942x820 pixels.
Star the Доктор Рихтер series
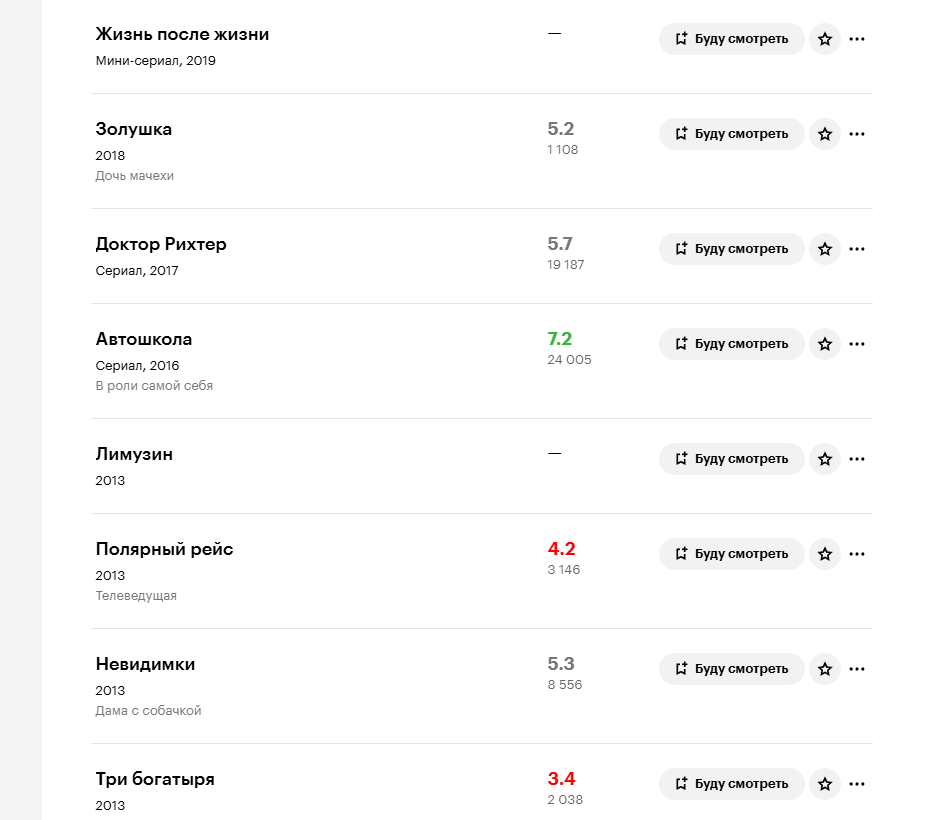coord(825,249)
